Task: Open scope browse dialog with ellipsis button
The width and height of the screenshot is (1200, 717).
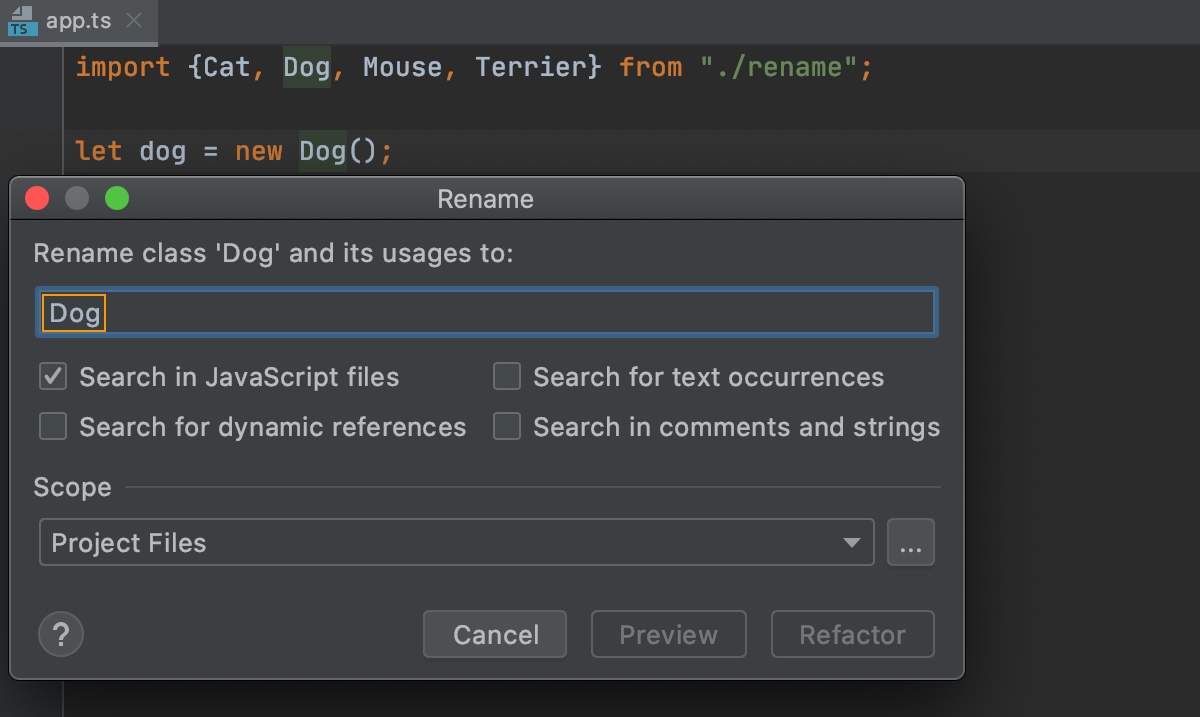Action: coord(910,543)
